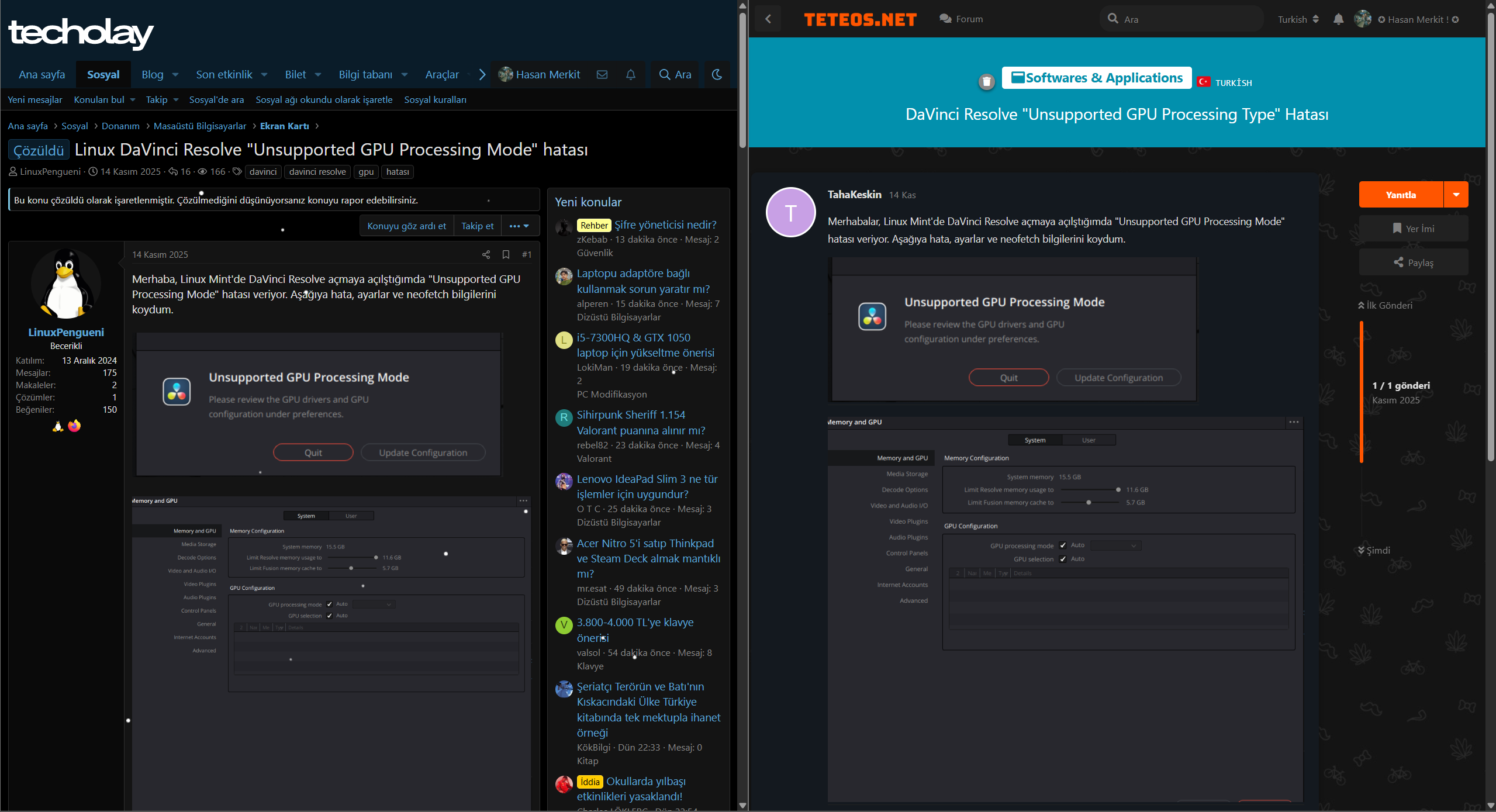The image size is (1496, 812).
Task: Click Yer İmi bookmark button
Action: click(x=1414, y=229)
